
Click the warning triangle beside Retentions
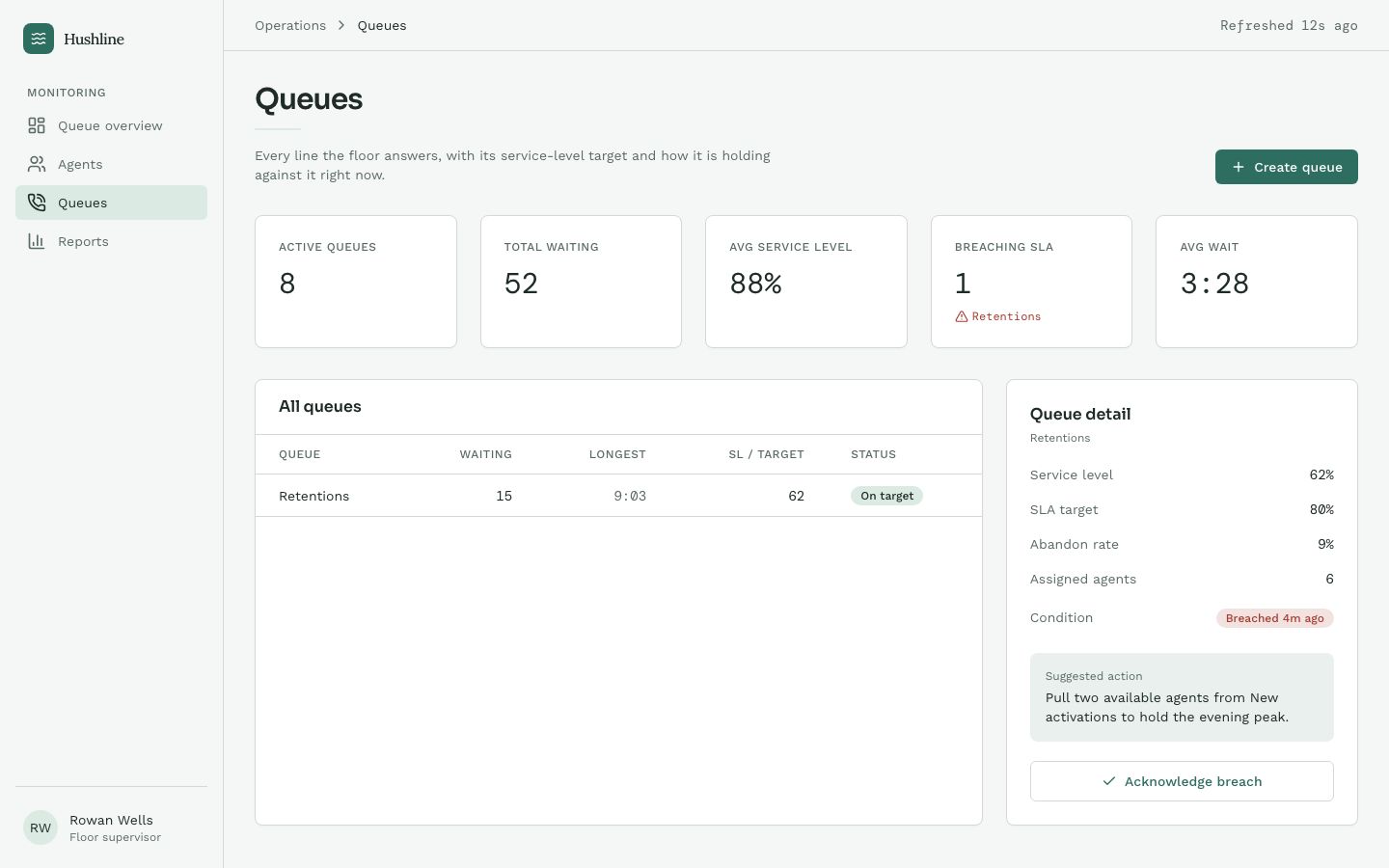[x=962, y=316]
